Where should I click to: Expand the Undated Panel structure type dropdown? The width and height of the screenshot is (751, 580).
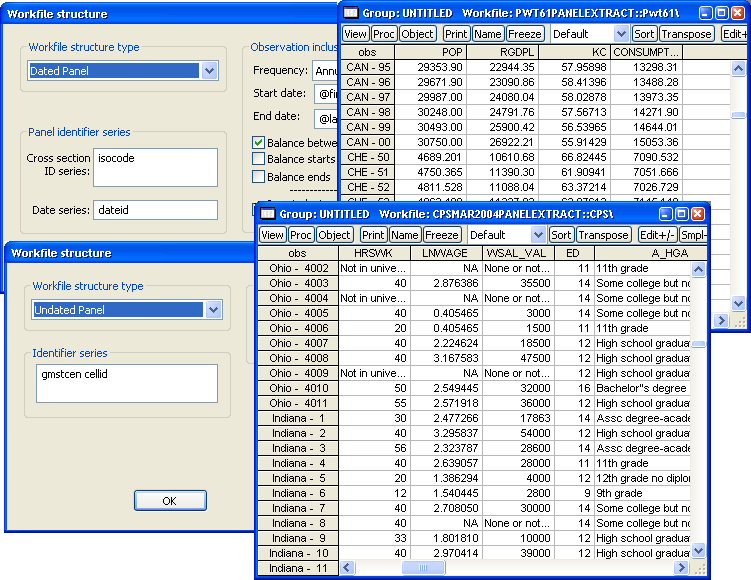(x=213, y=310)
